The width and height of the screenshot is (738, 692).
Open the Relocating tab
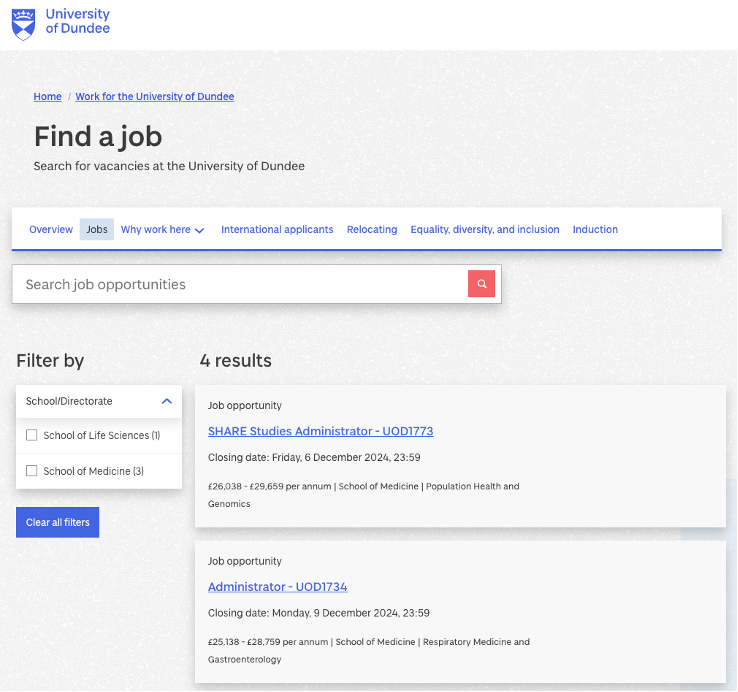(x=372, y=230)
